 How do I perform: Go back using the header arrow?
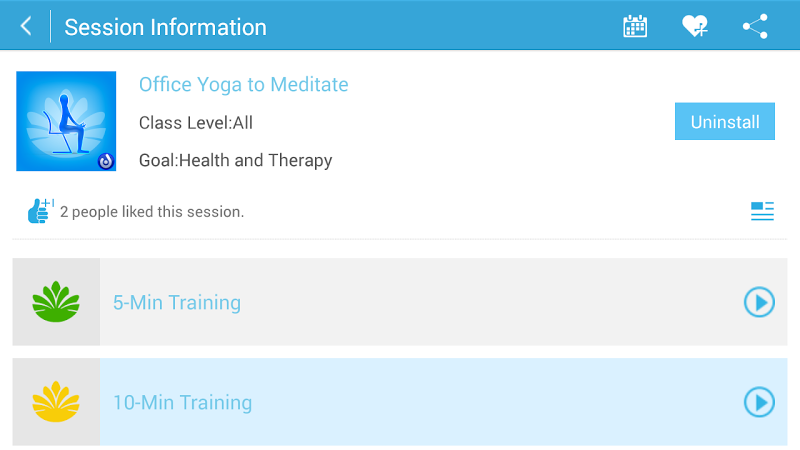(26, 26)
